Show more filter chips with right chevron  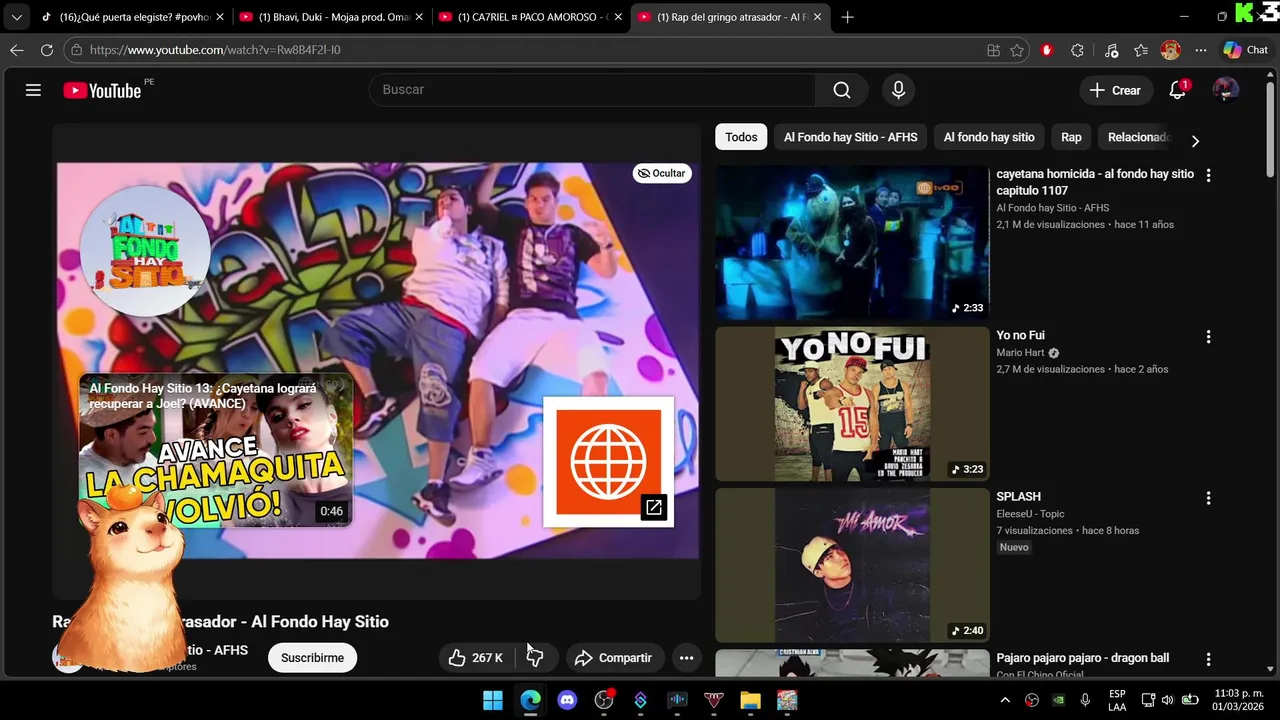[1195, 141]
